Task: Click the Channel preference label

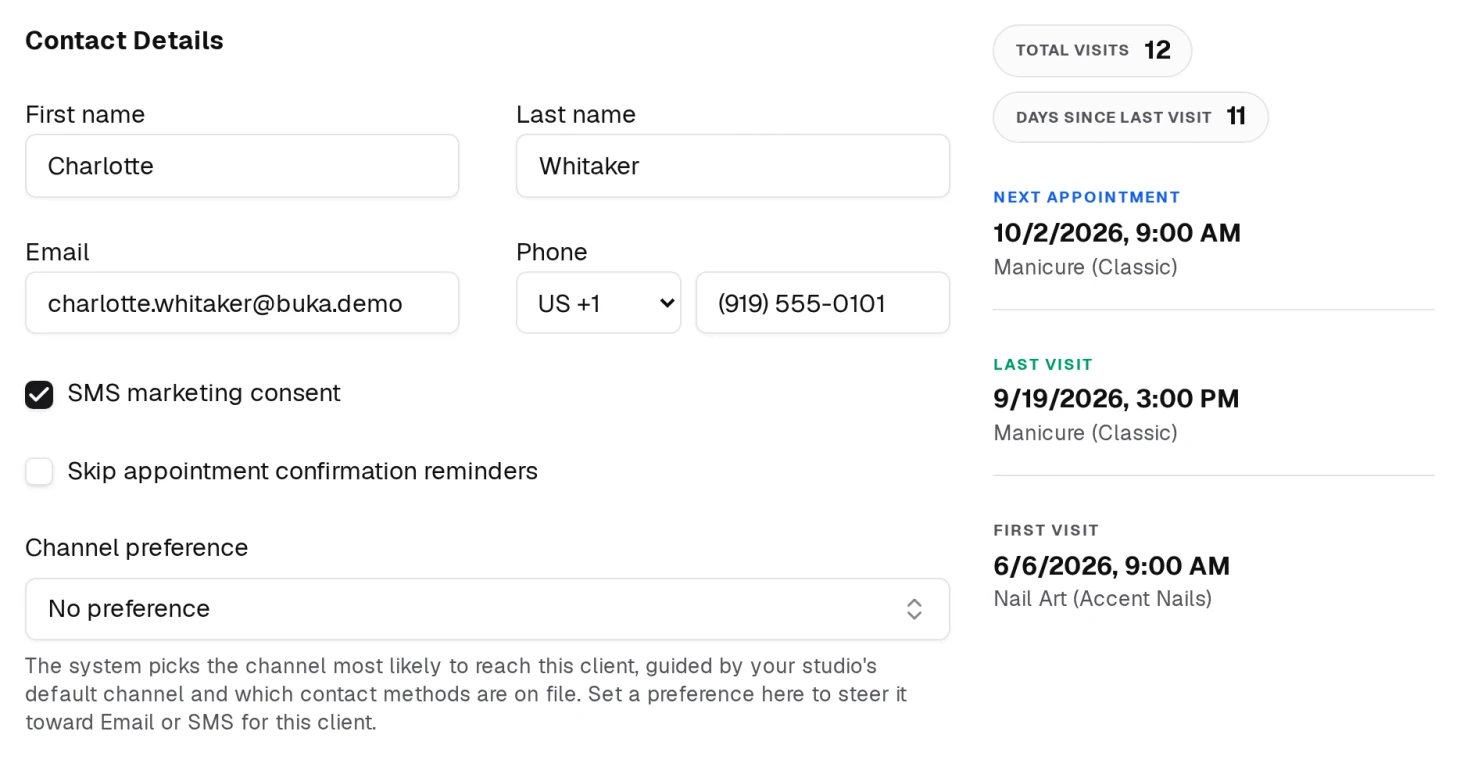Action: [136, 548]
